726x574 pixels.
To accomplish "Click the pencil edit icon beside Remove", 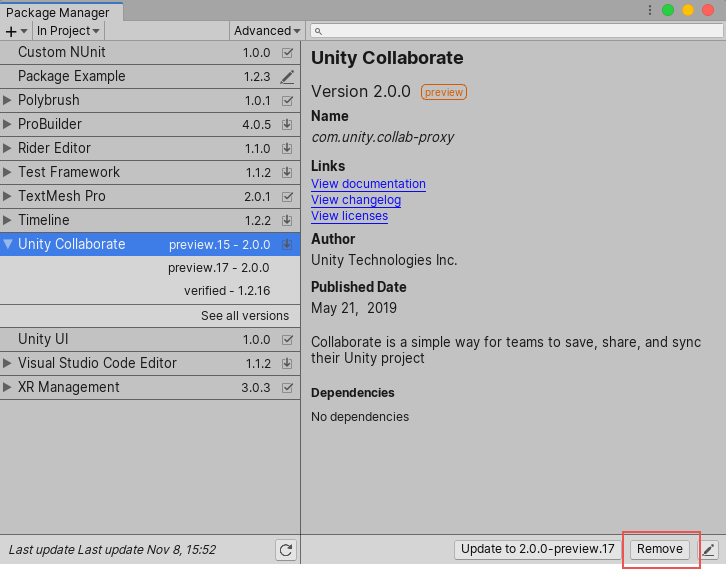I will [x=709, y=549].
